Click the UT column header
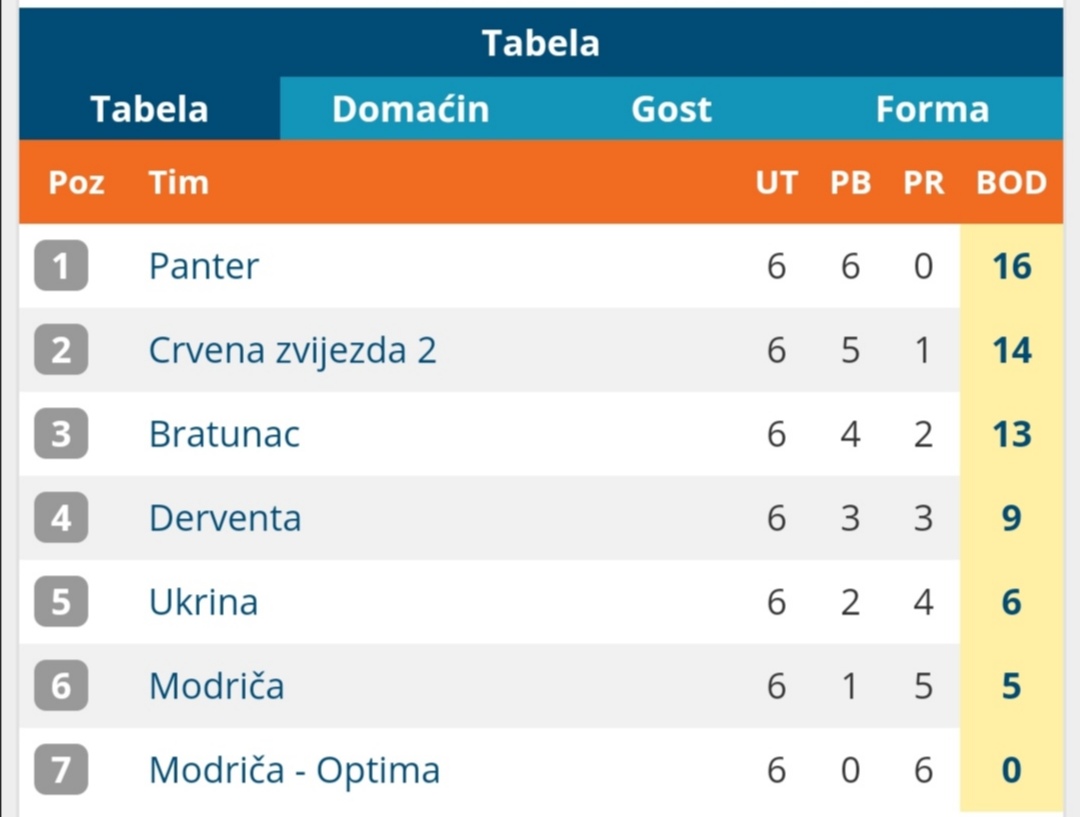Image resolution: width=1080 pixels, height=817 pixels. [776, 183]
